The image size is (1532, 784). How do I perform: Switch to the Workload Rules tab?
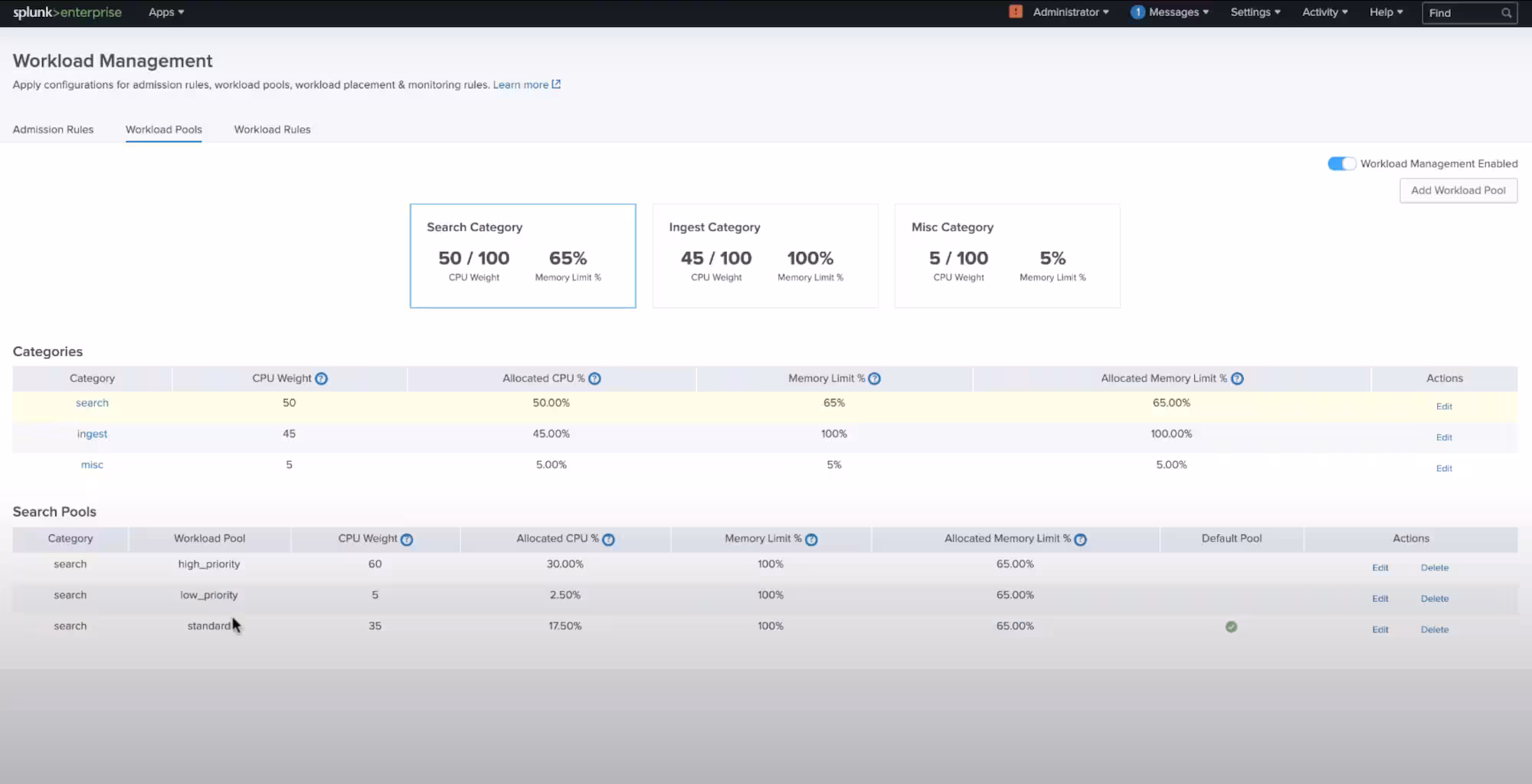(x=272, y=129)
